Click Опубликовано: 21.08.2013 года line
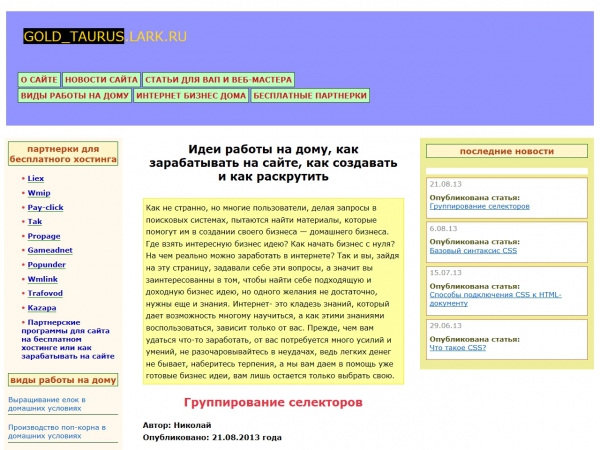Screen dimensions: 600x450 (212, 437)
